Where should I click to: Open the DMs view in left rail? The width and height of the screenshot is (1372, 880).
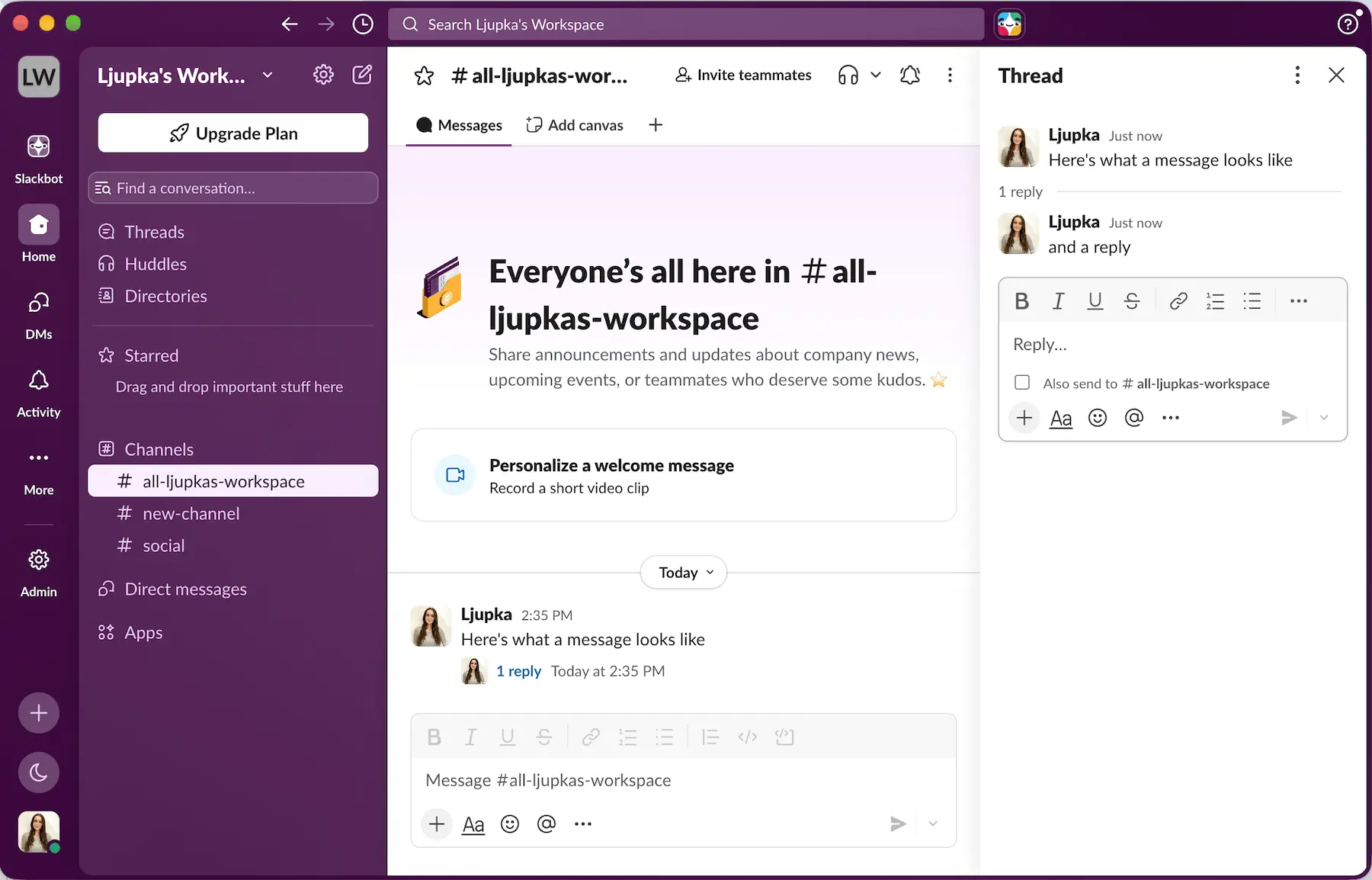tap(39, 313)
